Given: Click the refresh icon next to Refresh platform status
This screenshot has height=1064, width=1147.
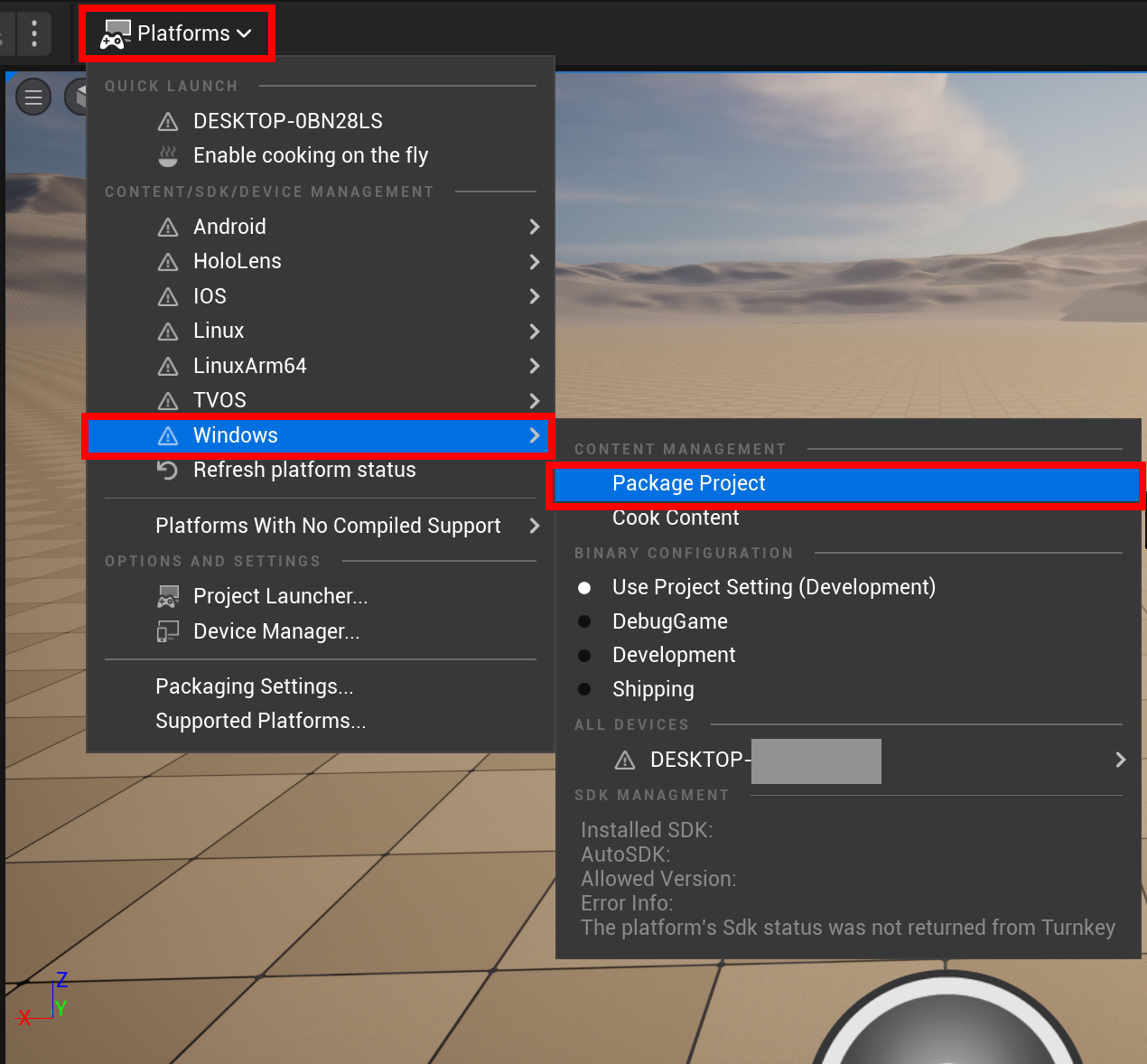Looking at the screenshot, I should [x=168, y=470].
